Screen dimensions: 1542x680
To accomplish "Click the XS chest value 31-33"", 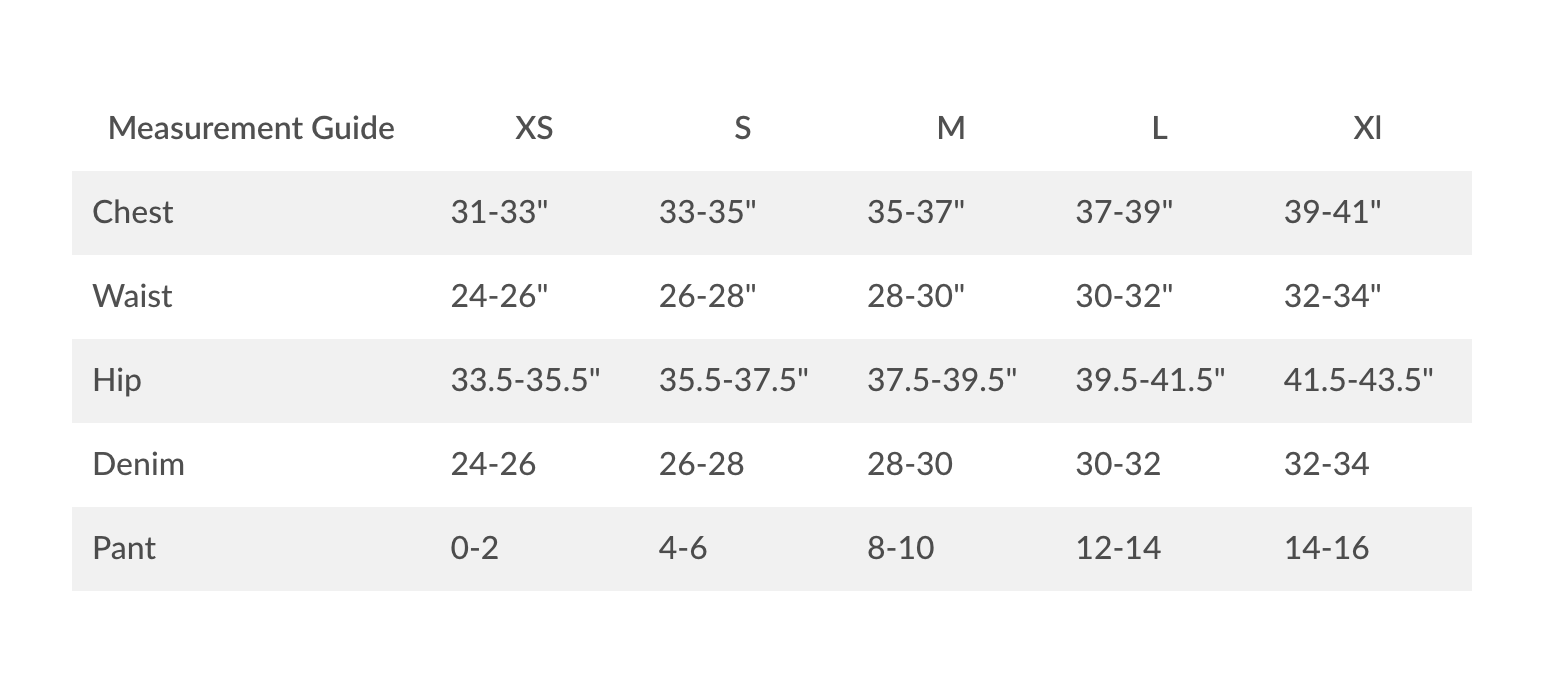I will coord(499,212).
